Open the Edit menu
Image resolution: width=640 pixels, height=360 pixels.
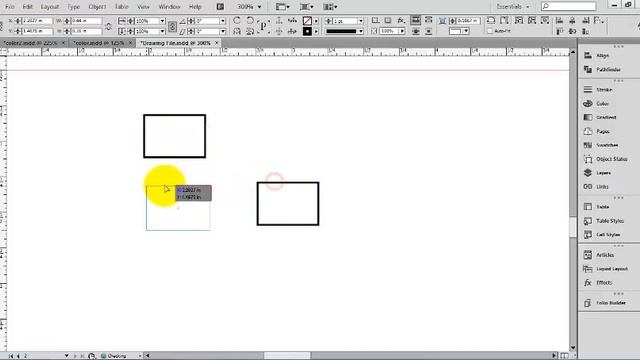27,7
